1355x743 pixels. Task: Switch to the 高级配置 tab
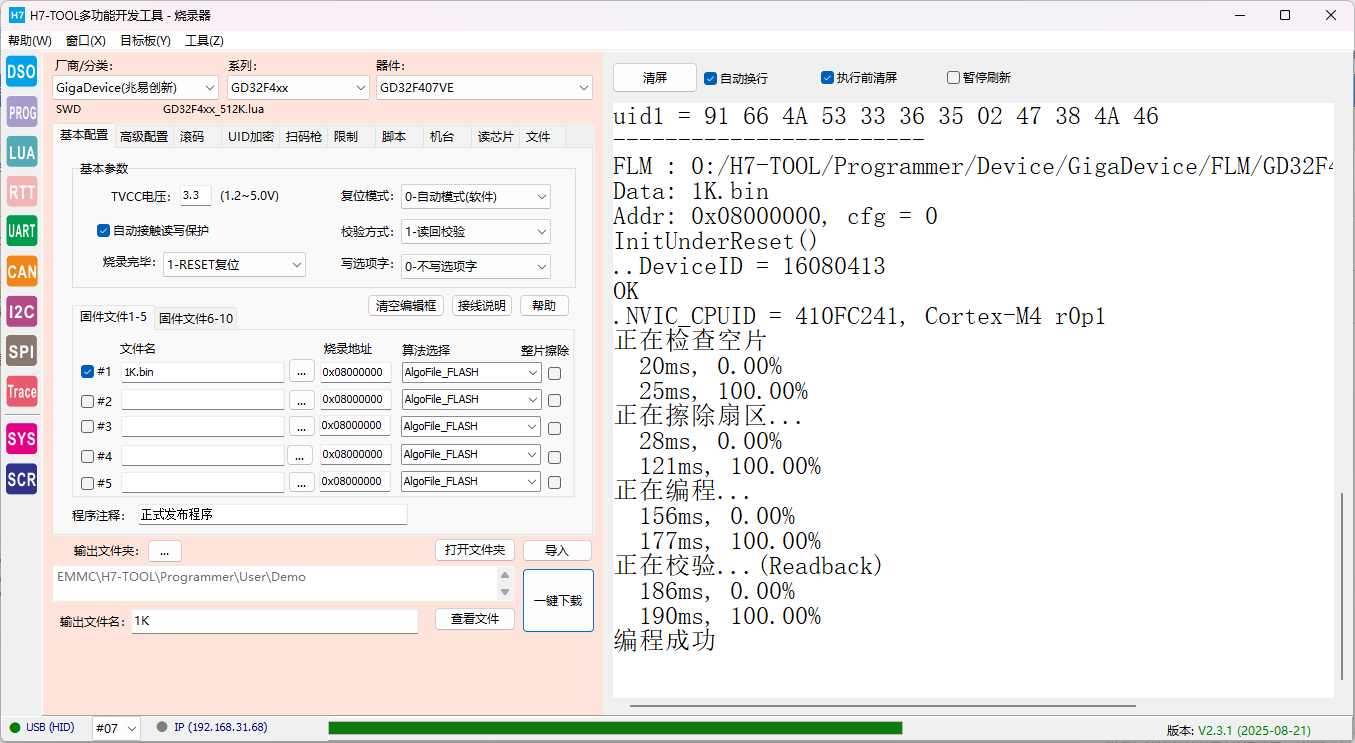click(144, 137)
